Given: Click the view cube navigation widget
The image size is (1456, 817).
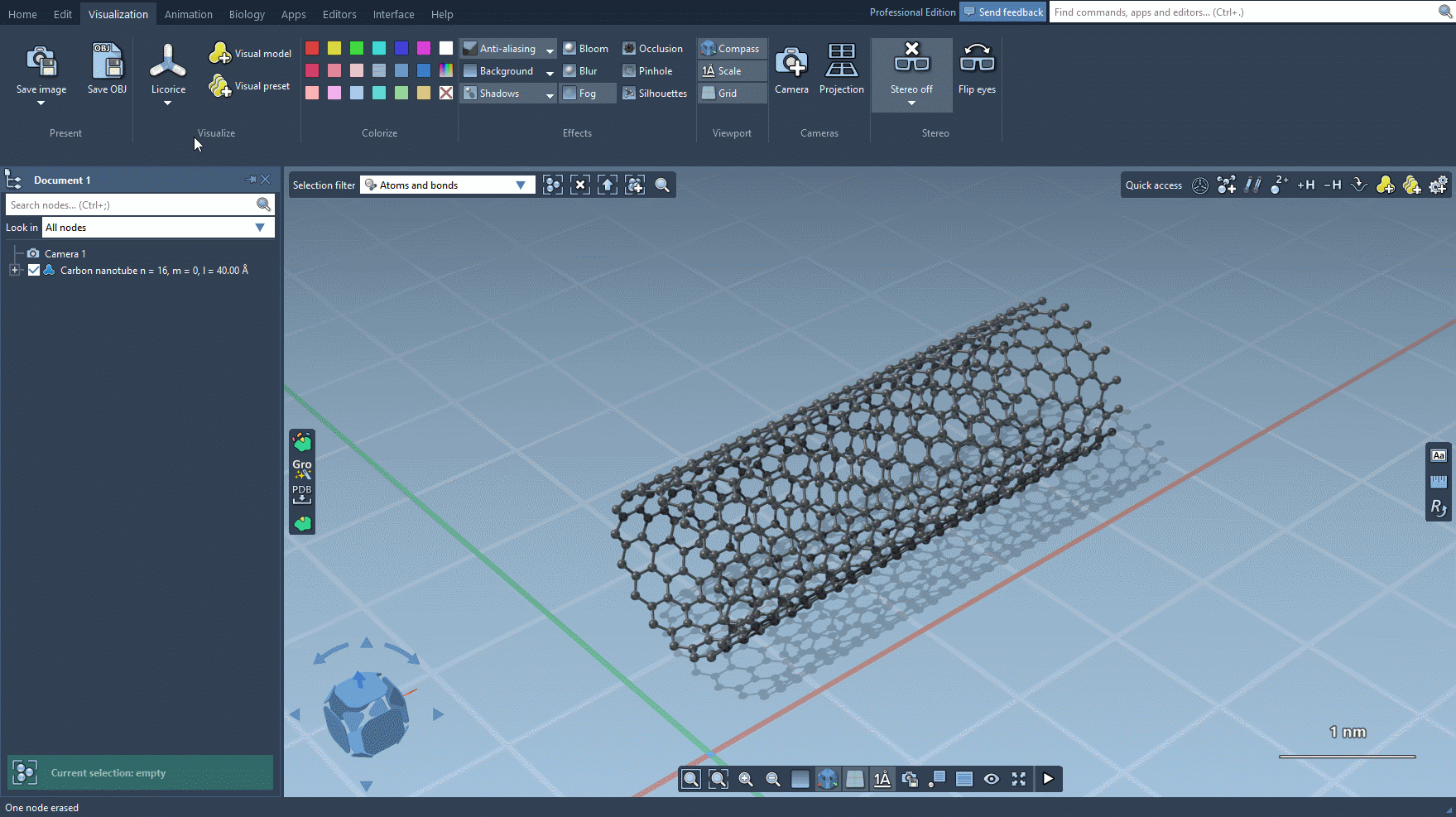Looking at the screenshot, I should [x=365, y=714].
